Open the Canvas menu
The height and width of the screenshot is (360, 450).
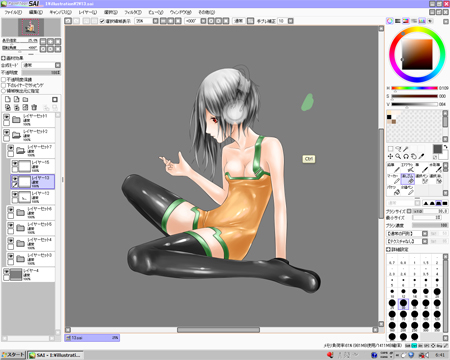pos(60,12)
